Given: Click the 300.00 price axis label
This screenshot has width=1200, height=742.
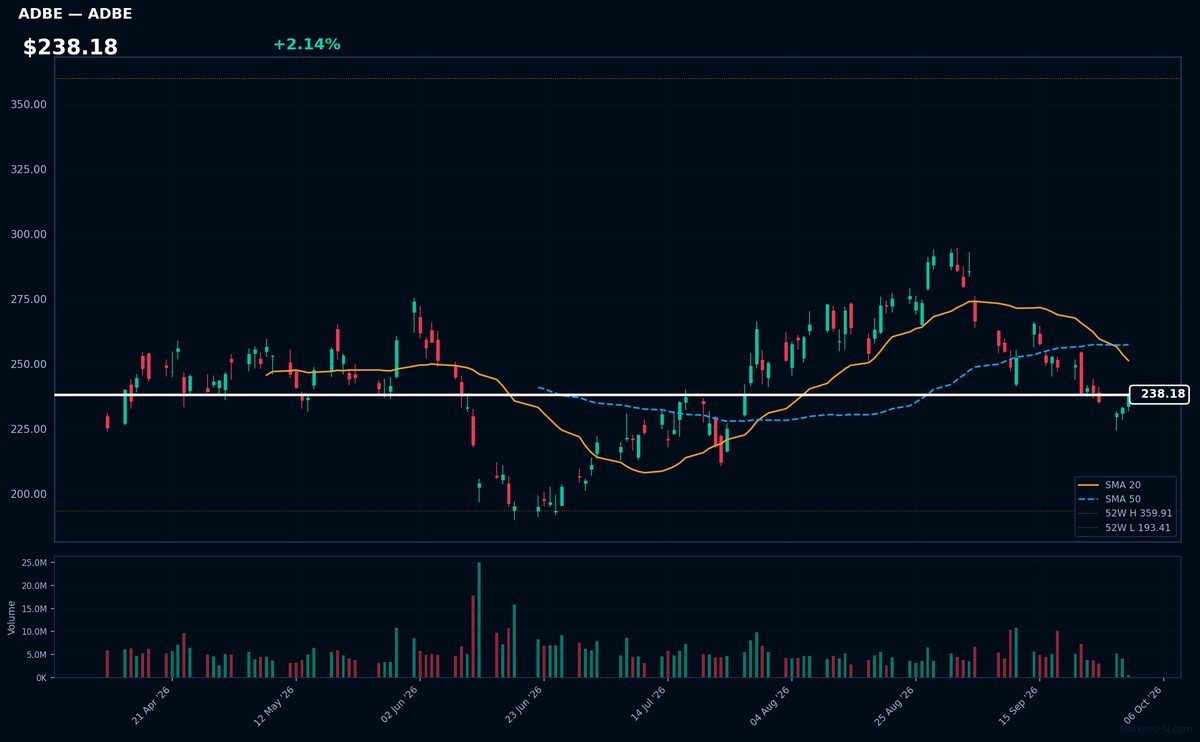Looking at the screenshot, I should click(28, 235).
